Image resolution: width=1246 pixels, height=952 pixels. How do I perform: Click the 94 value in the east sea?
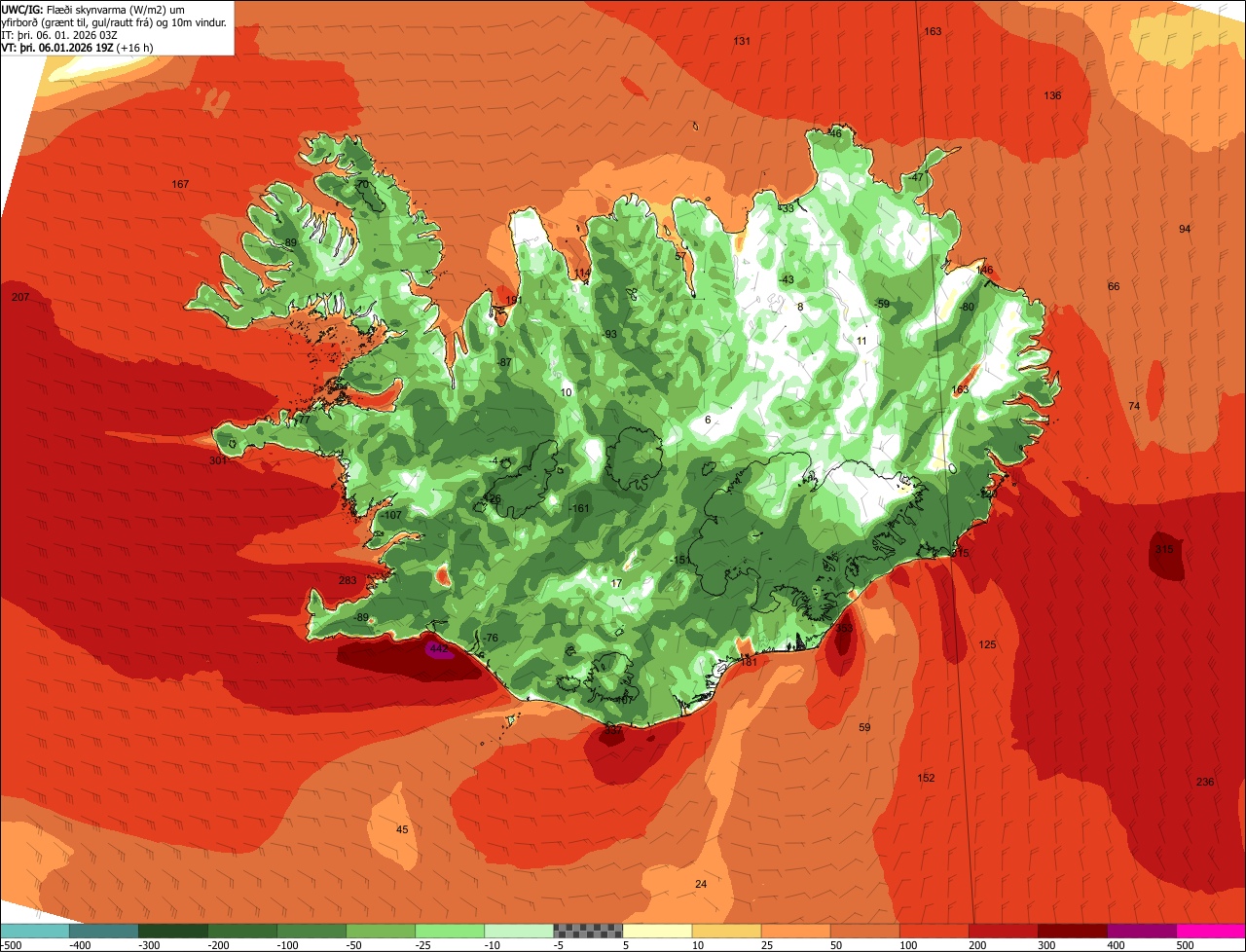click(x=1185, y=229)
